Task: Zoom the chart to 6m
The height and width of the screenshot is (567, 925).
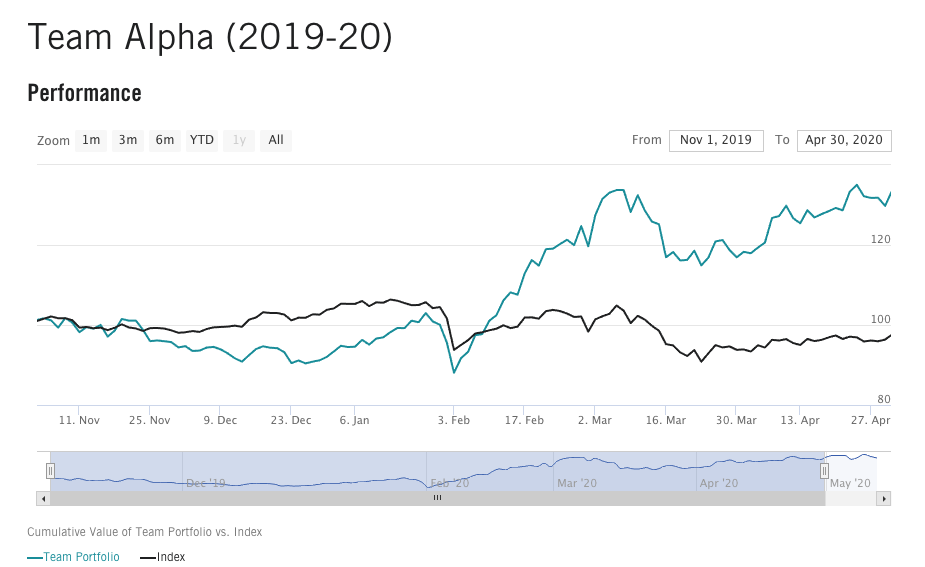Action: pos(165,140)
